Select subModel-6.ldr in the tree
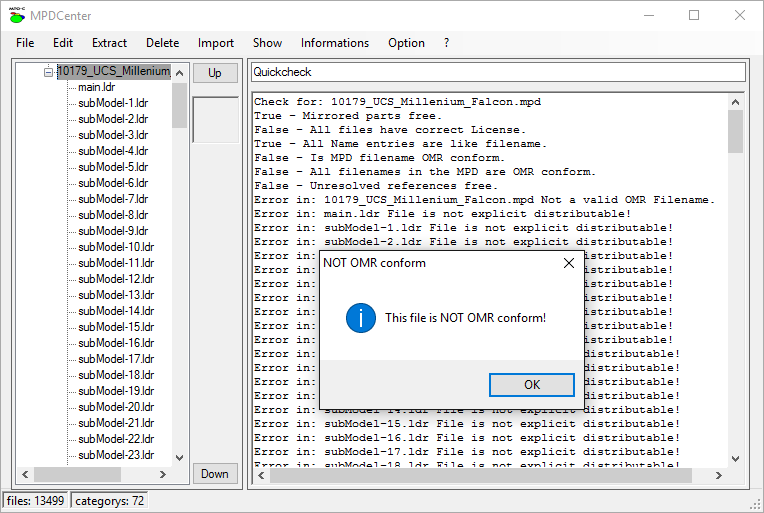Viewport: 764px width, 513px height. (113, 183)
